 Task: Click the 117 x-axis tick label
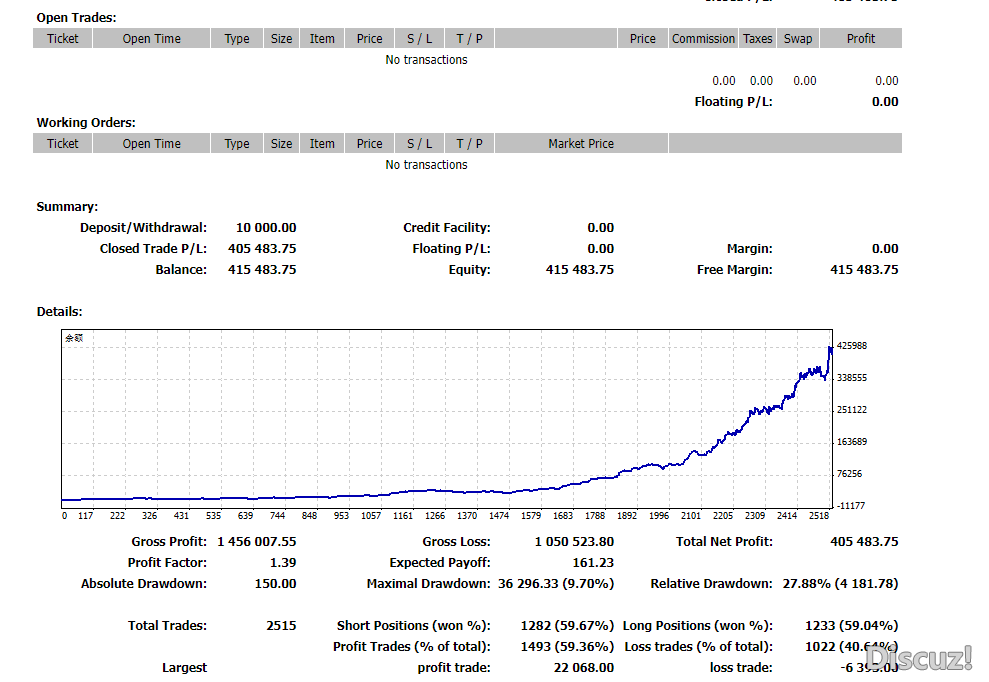coord(85,515)
